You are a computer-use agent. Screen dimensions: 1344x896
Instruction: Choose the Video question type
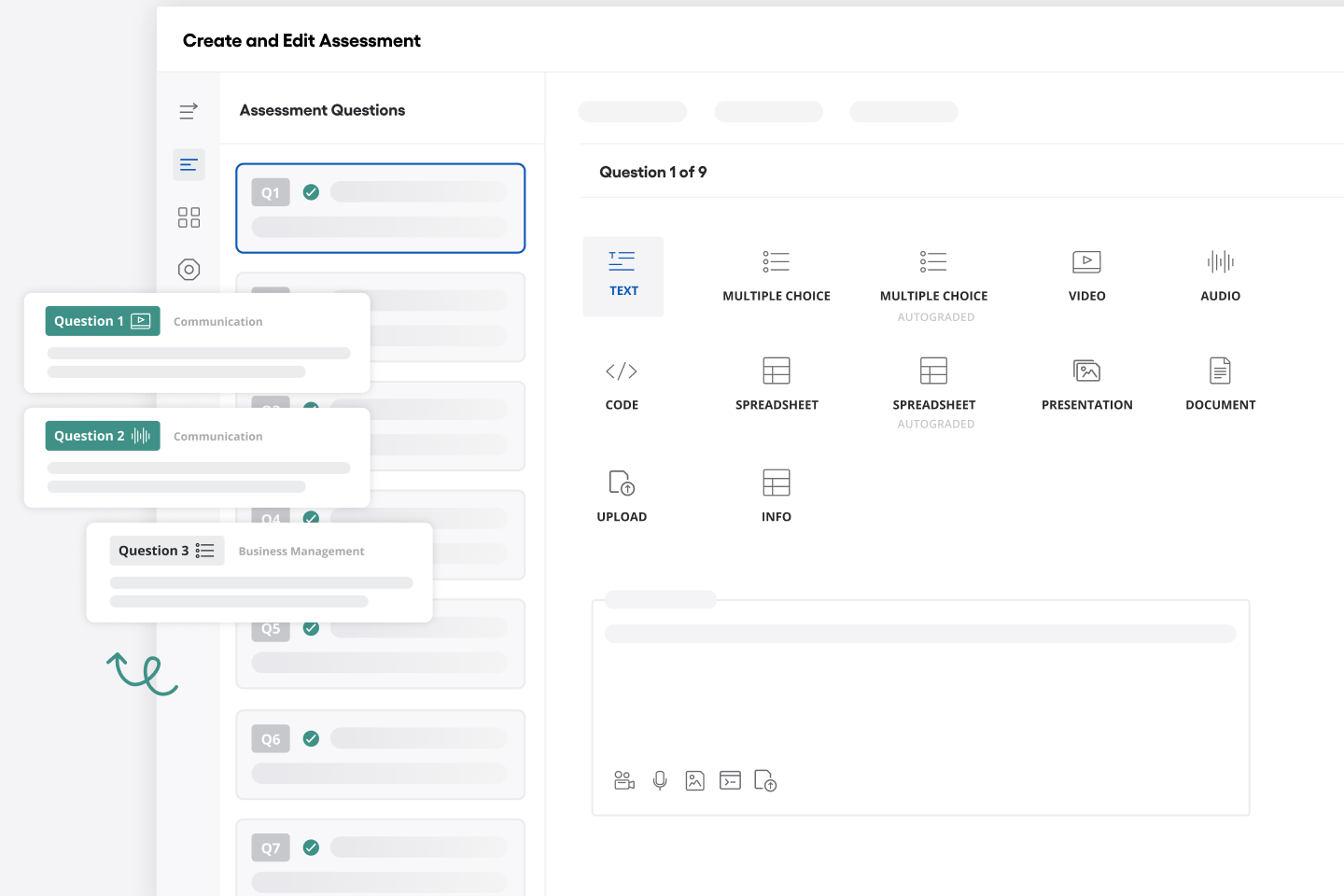point(1086,275)
